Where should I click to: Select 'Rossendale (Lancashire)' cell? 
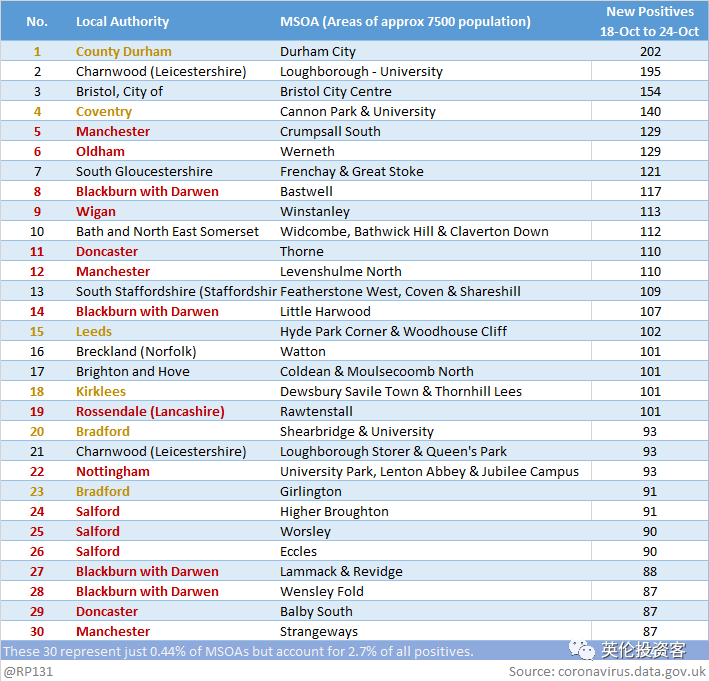coord(150,411)
